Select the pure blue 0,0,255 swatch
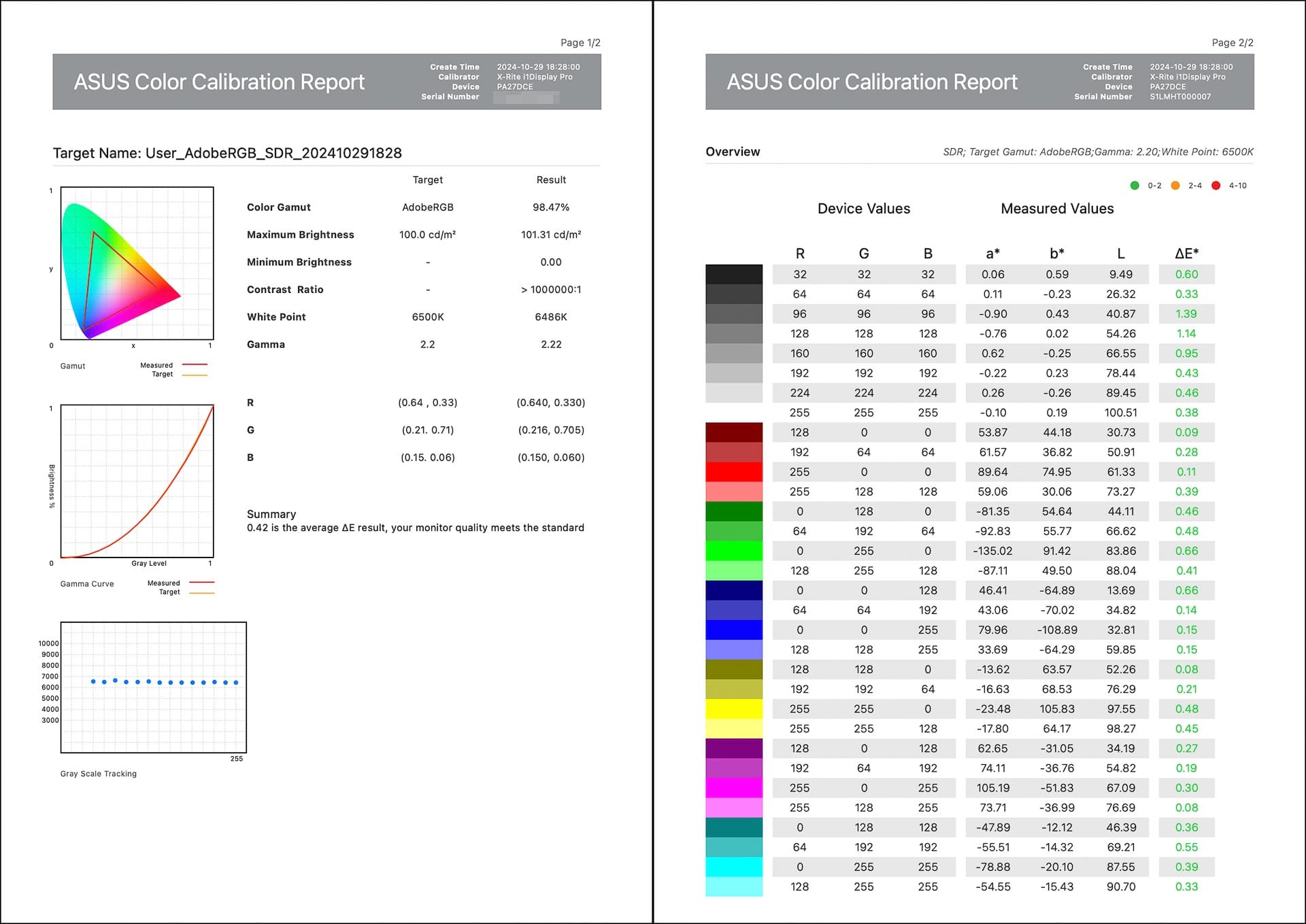 pyautogui.click(x=733, y=630)
